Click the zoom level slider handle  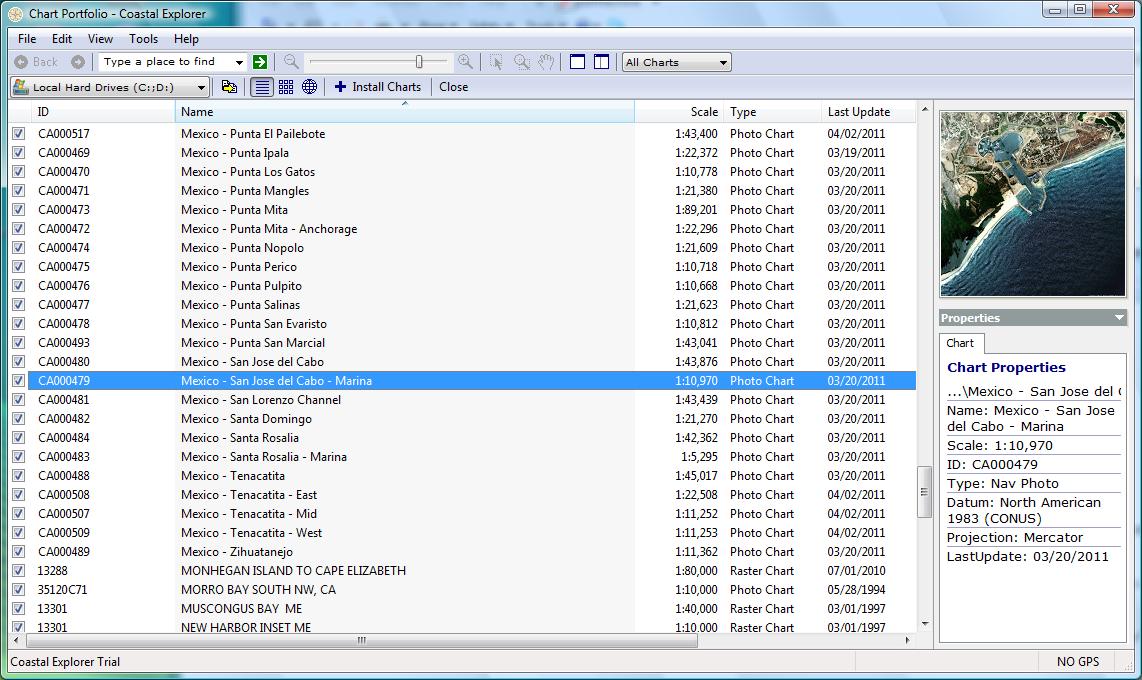coord(419,62)
